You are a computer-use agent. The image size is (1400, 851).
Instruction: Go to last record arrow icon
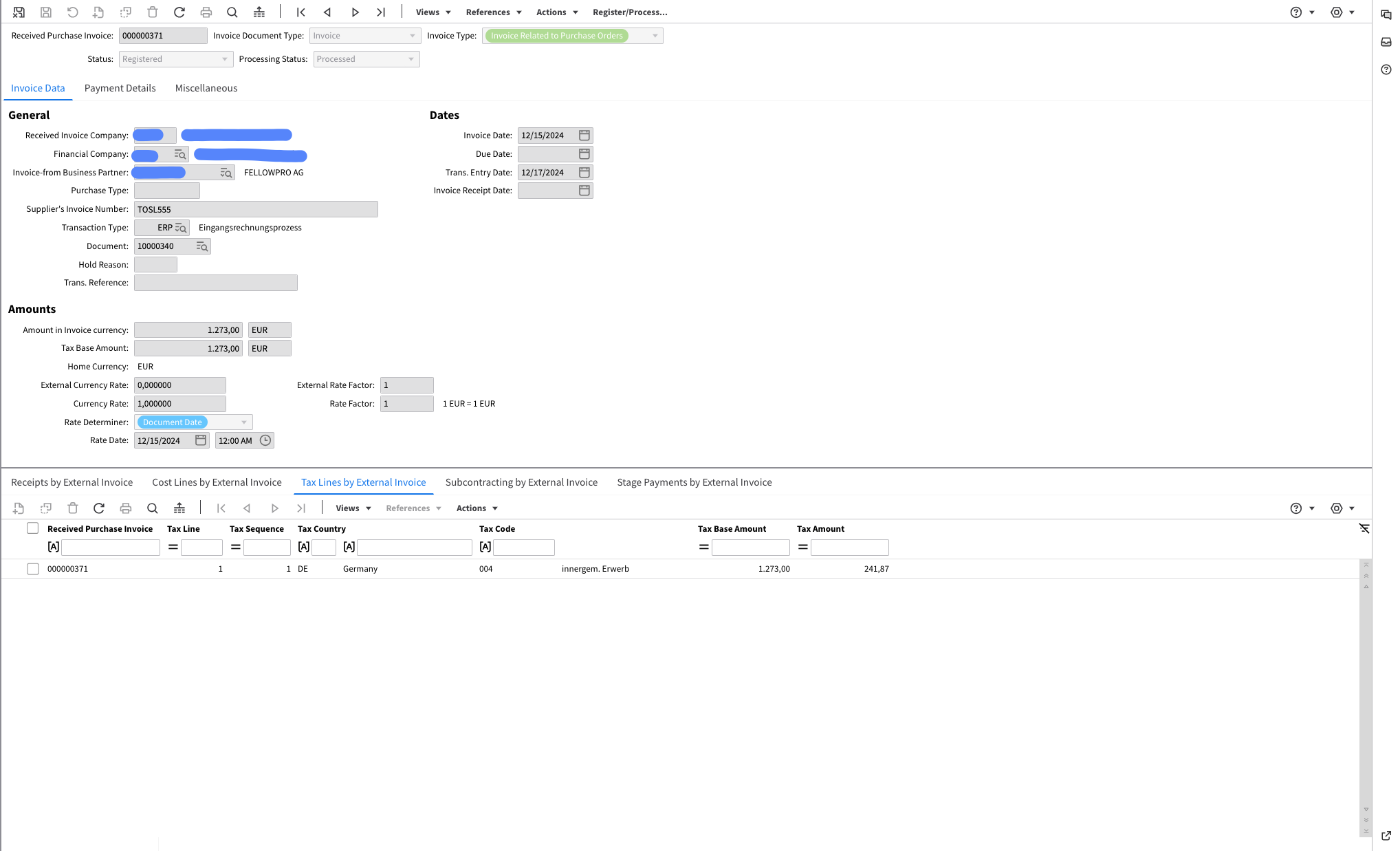click(x=381, y=12)
